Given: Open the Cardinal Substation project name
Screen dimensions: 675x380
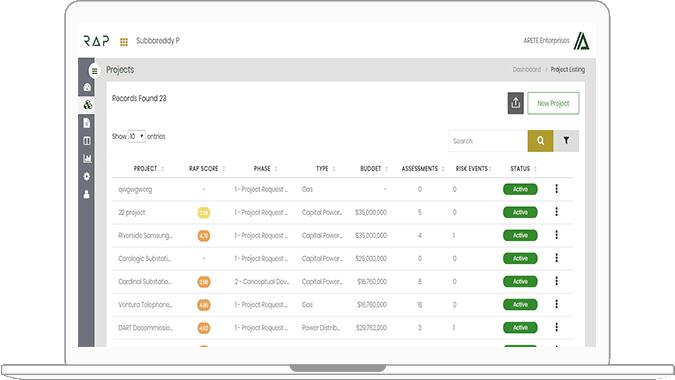Looking at the screenshot, I should pyautogui.click(x=144, y=281).
